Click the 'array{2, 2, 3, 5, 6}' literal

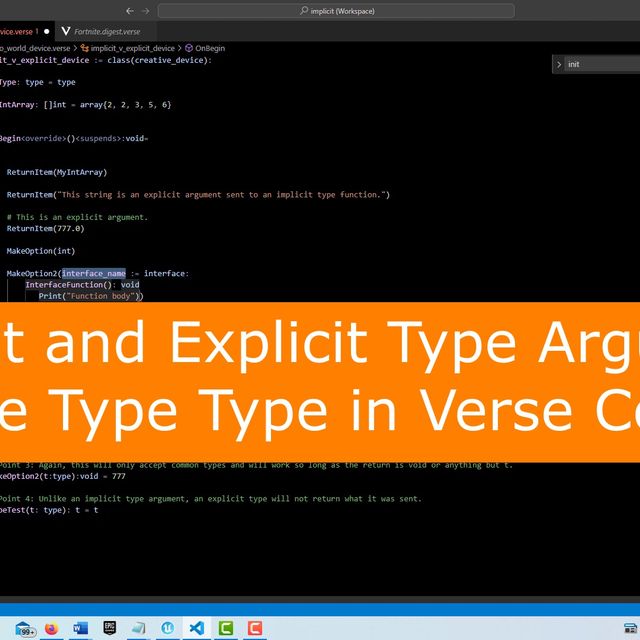pos(126,104)
